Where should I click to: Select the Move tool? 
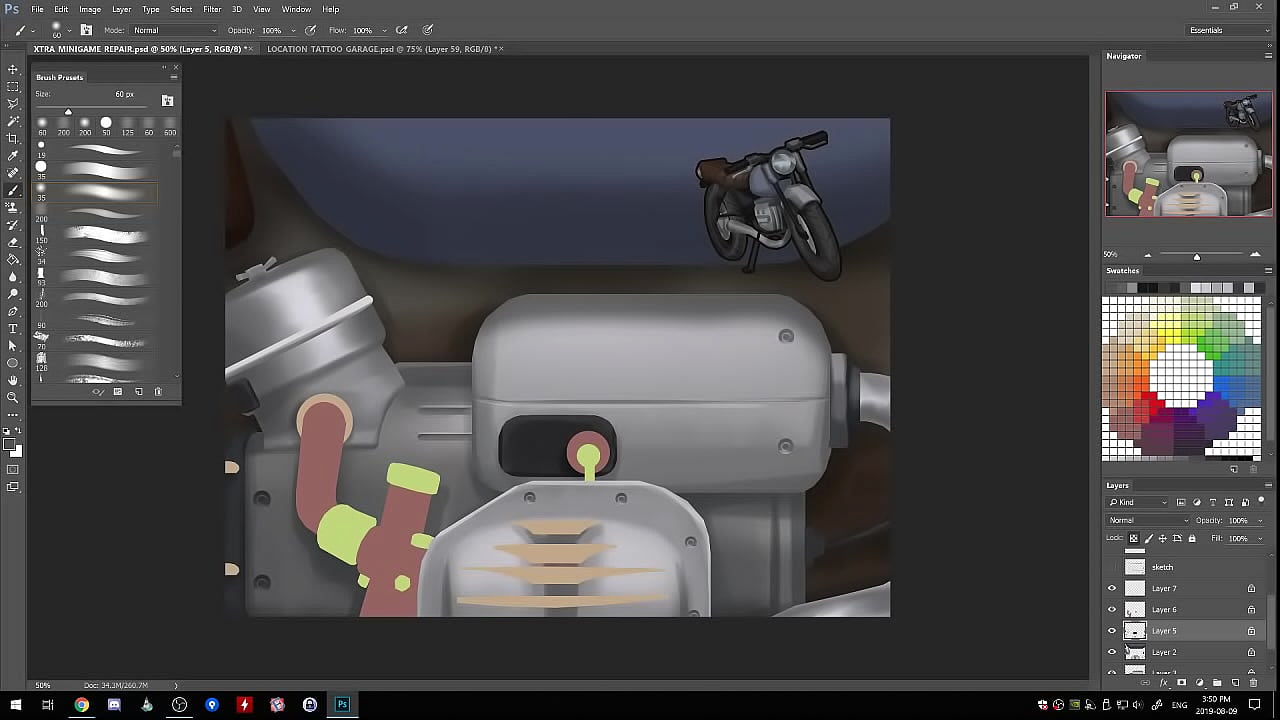(x=13, y=69)
